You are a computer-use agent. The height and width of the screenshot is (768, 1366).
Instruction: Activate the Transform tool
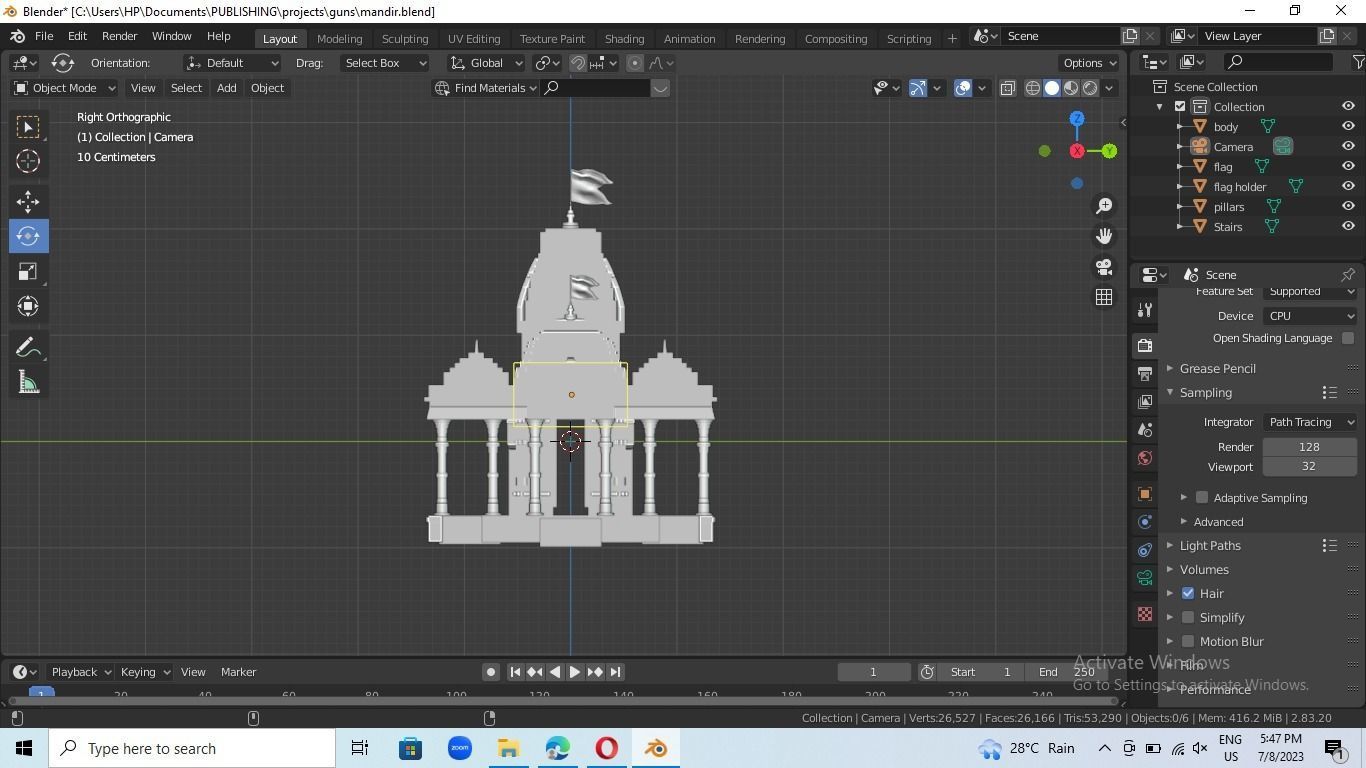click(x=28, y=306)
